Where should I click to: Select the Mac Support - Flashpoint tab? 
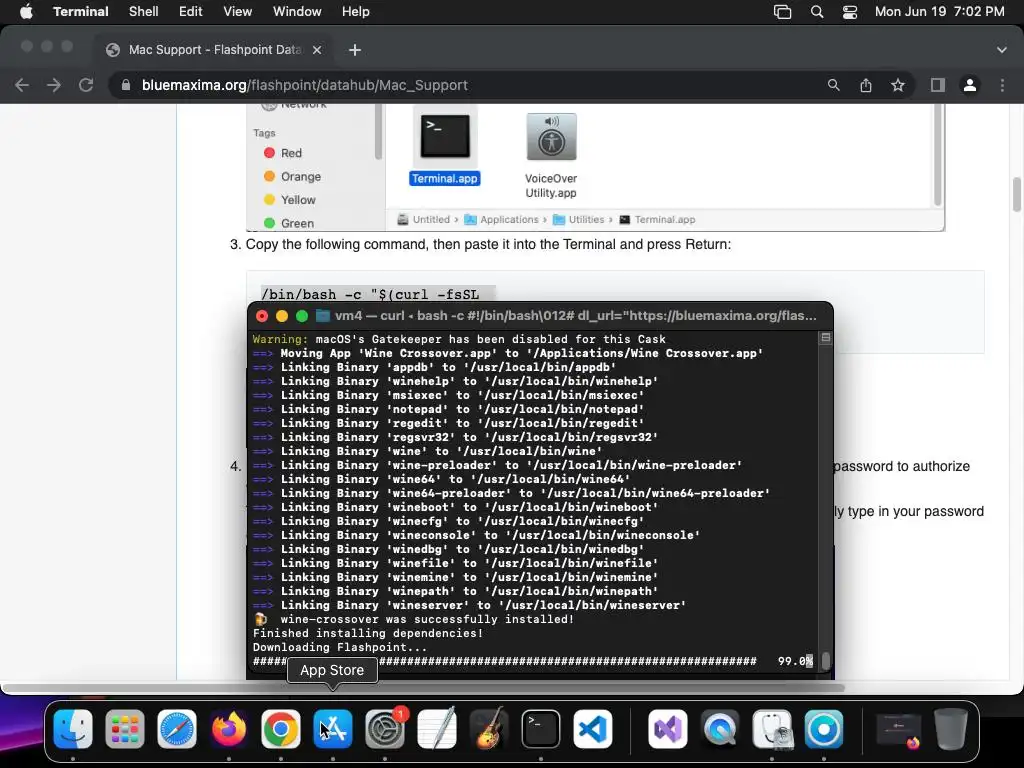click(216, 50)
